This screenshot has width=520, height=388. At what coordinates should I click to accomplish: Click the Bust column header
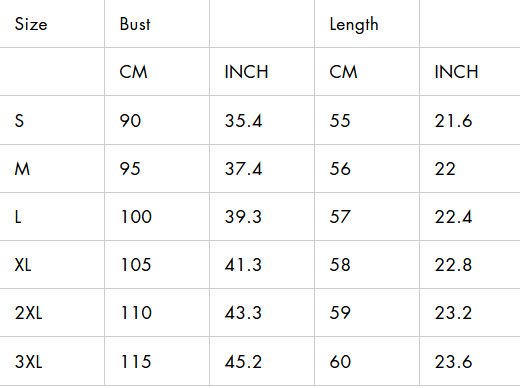135,24
